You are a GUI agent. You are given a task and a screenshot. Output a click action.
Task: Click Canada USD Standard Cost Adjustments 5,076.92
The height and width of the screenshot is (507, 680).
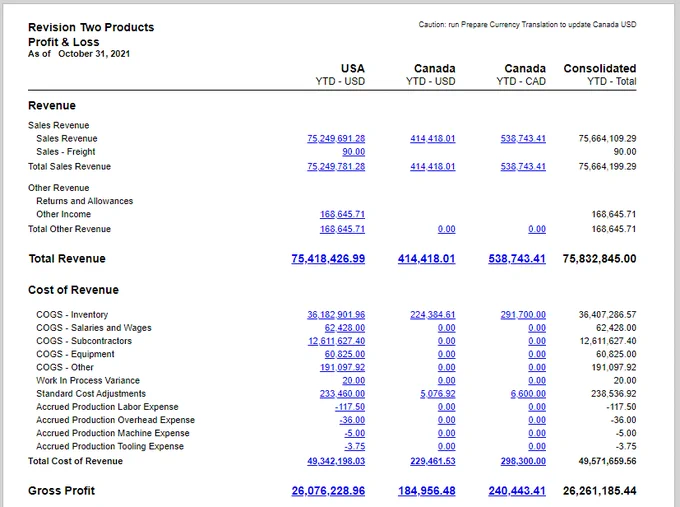(438, 394)
